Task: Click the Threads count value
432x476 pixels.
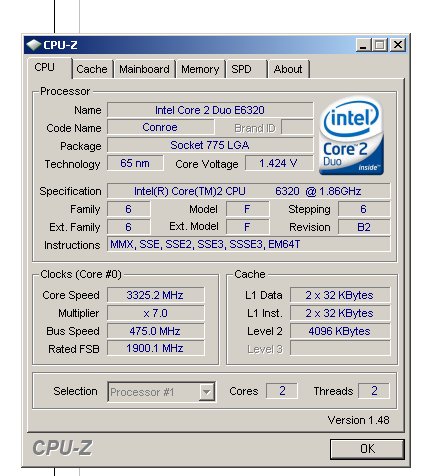Action: (374, 391)
